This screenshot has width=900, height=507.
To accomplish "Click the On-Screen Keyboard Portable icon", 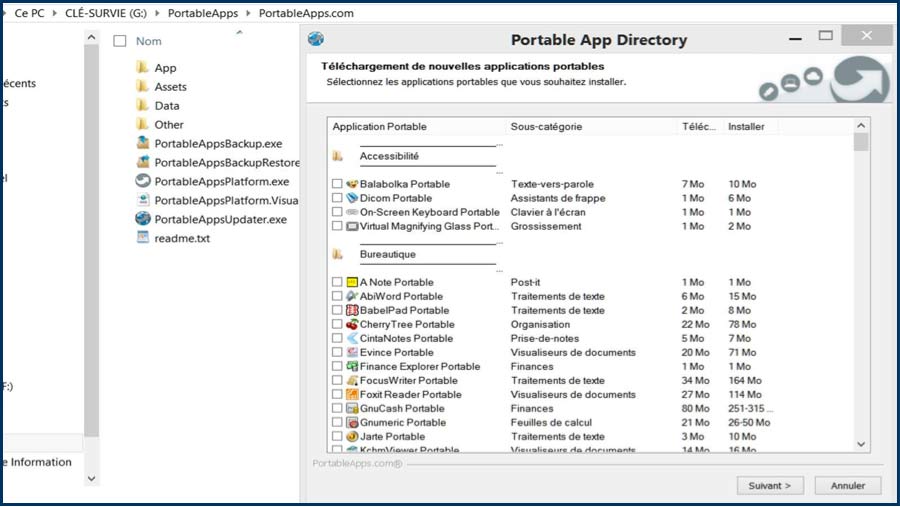I will click(352, 212).
